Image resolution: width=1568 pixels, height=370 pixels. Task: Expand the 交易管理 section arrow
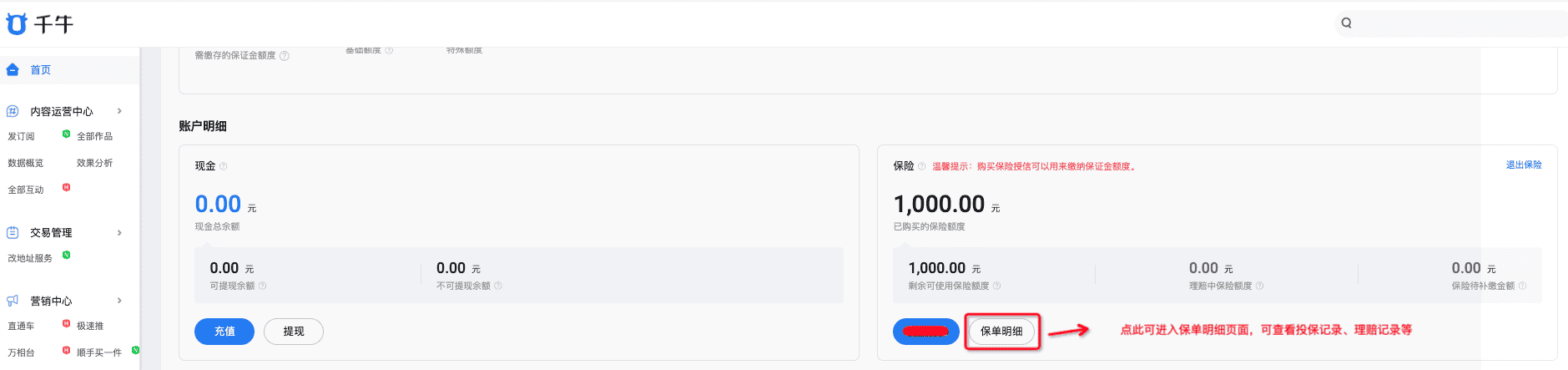[119, 233]
